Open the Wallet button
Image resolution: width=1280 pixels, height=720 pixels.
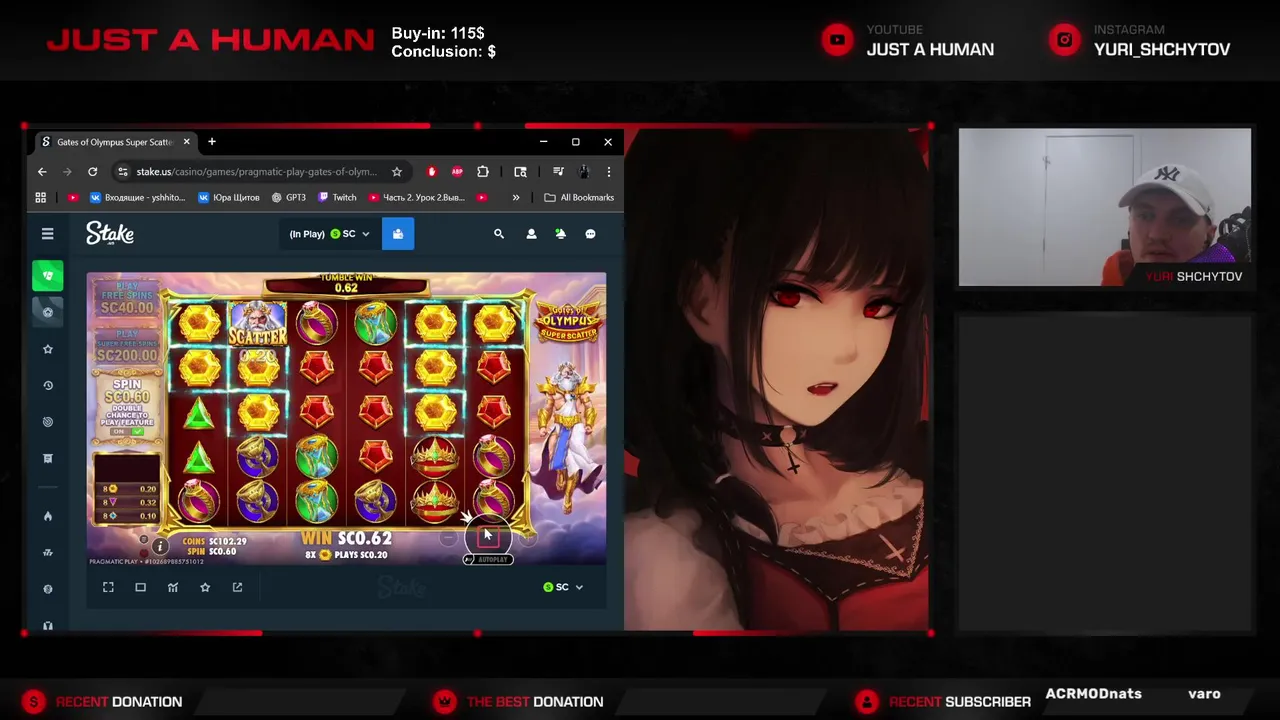click(397, 234)
